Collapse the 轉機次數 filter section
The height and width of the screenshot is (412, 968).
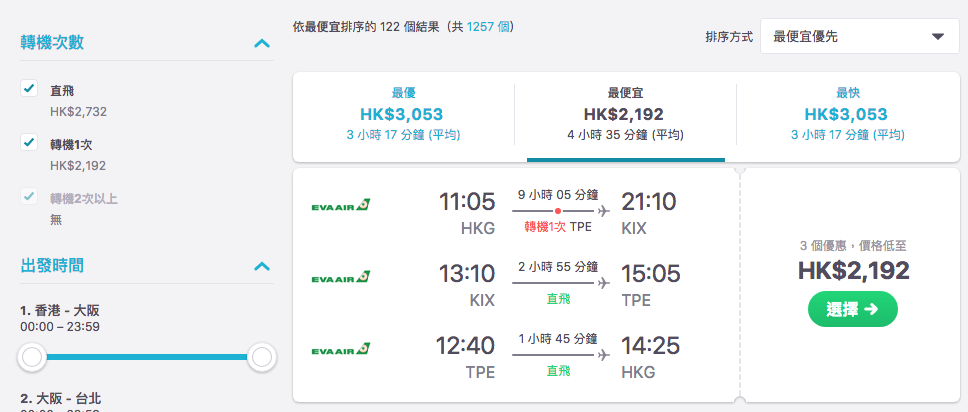point(262,43)
